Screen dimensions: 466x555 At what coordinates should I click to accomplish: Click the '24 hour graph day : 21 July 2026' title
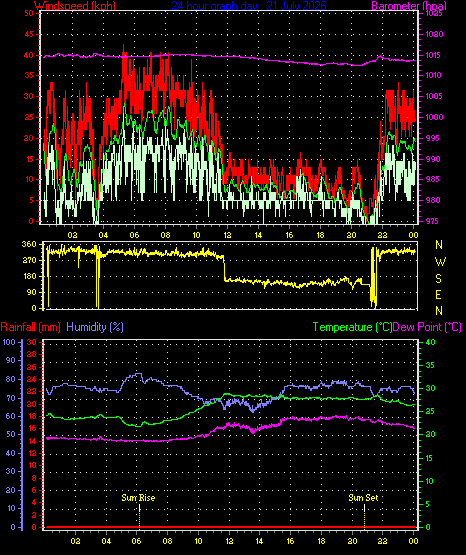pos(249,6)
